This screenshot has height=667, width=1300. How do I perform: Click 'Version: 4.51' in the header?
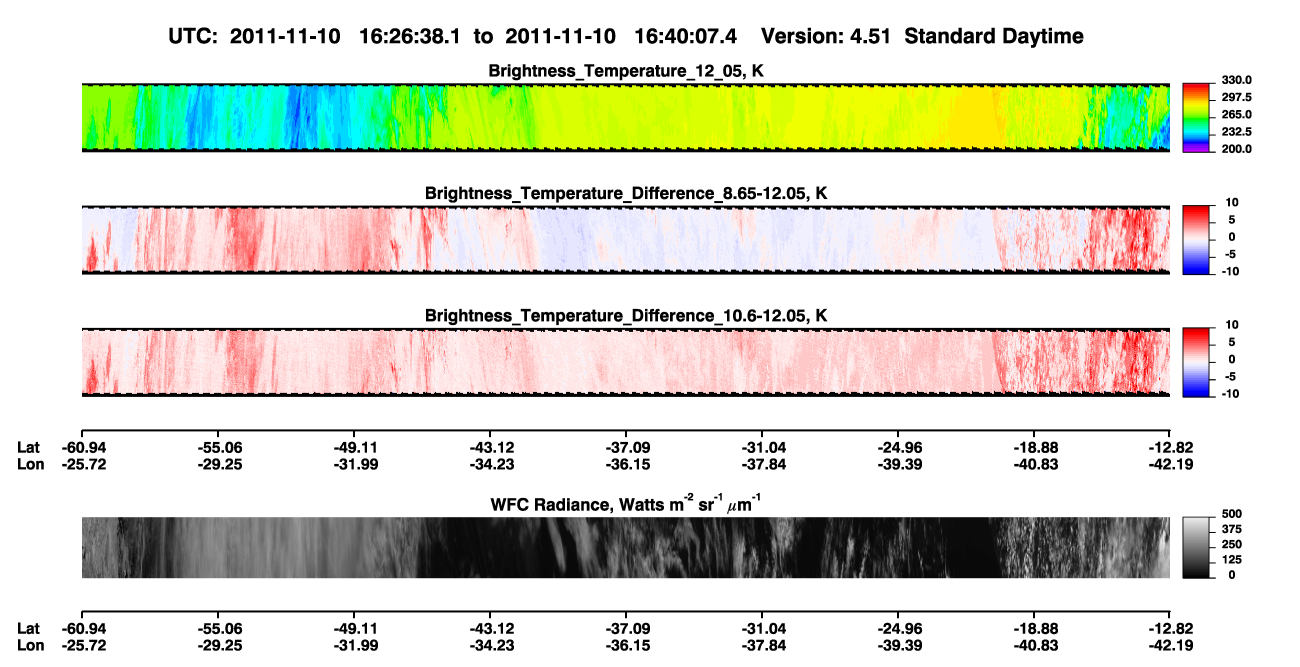(x=827, y=36)
